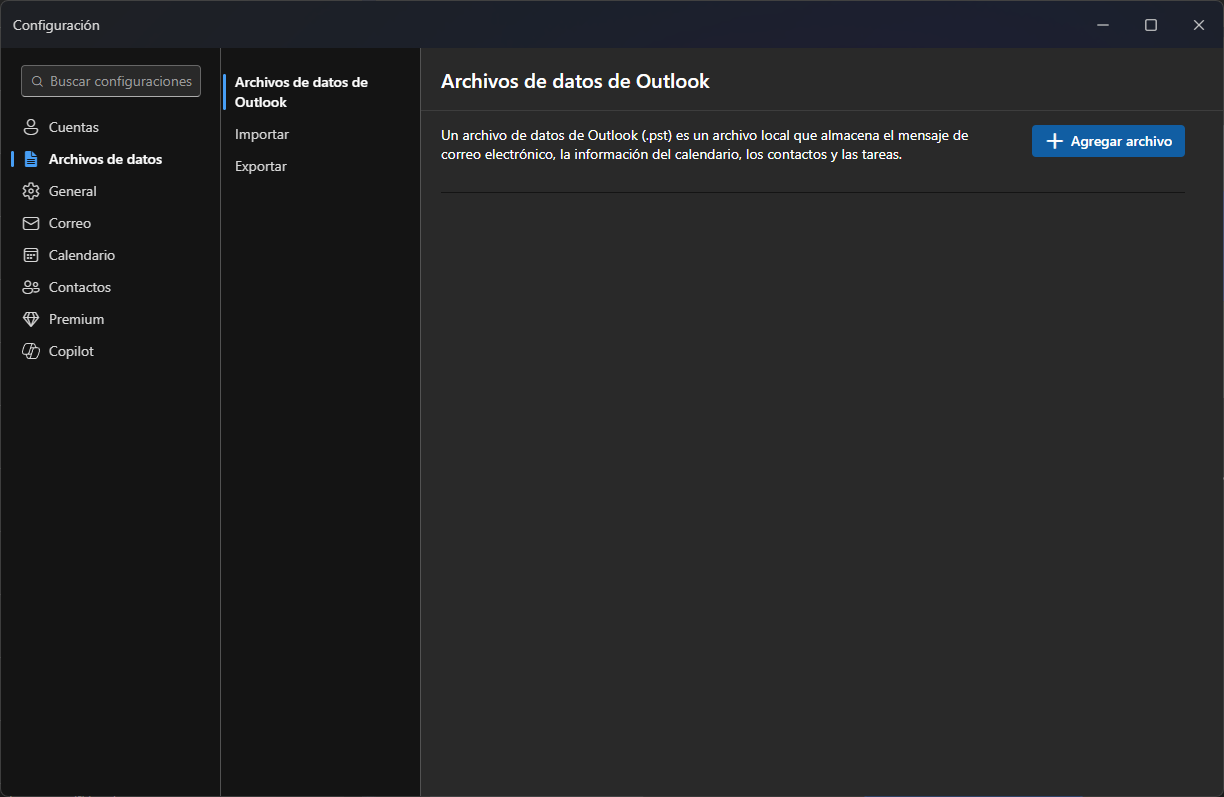This screenshot has width=1224, height=797.
Task: Open Correo settings
Action: pos(110,223)
